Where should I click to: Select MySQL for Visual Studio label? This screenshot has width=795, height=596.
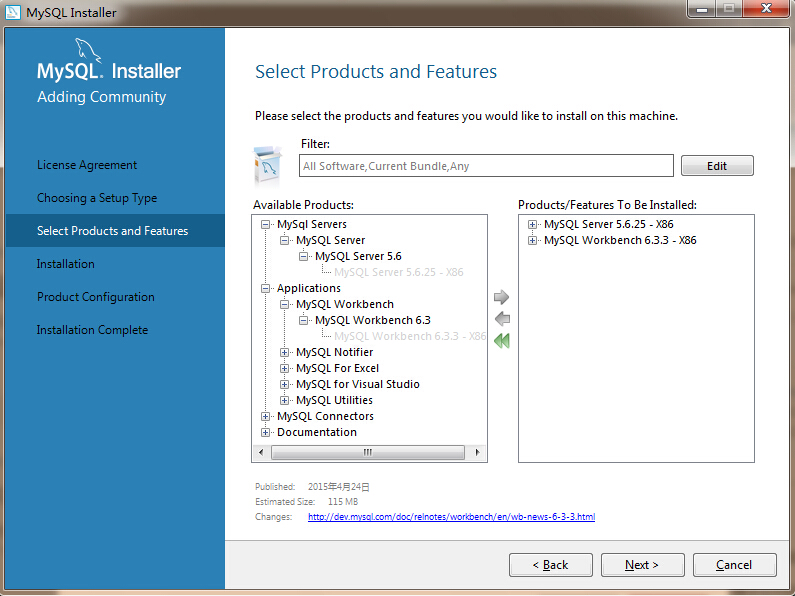point(358,384)
